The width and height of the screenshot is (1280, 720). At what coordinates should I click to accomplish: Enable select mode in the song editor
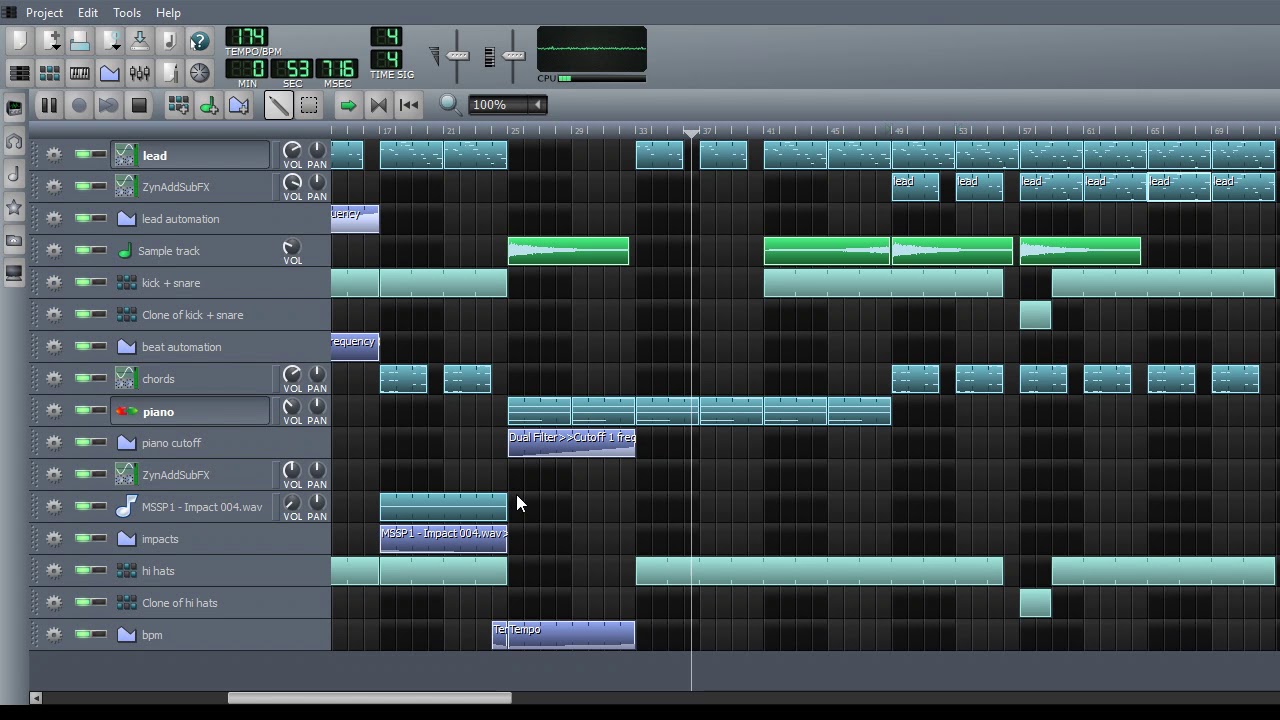309,105
